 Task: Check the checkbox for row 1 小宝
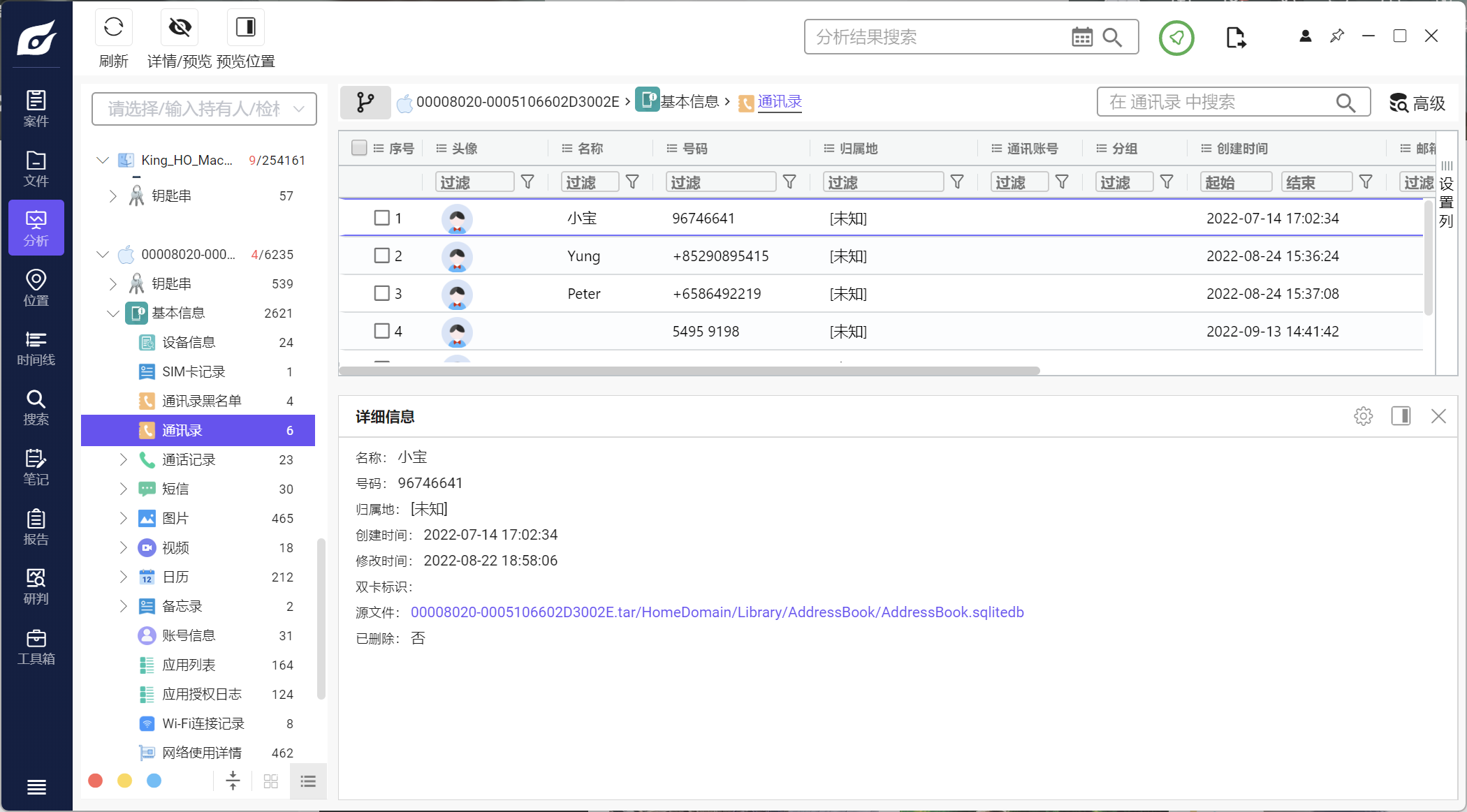pyautogui.click(x=382, y=218)
